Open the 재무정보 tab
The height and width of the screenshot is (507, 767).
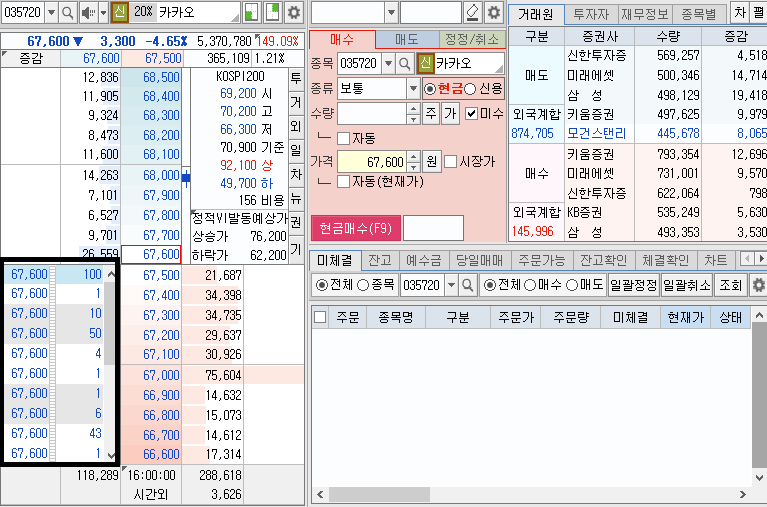(645, 14)
